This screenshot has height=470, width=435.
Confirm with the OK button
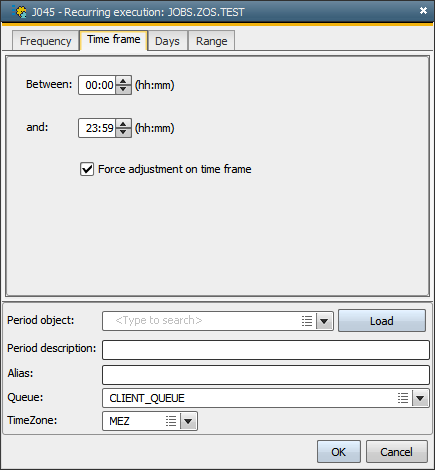339,452
